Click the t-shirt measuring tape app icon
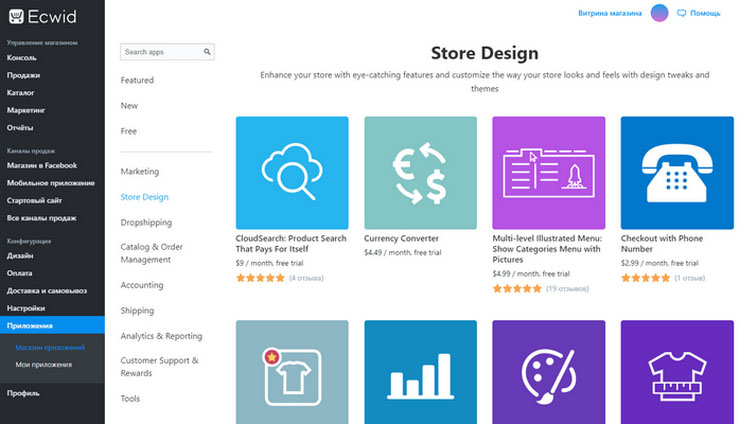 [677, 372]
